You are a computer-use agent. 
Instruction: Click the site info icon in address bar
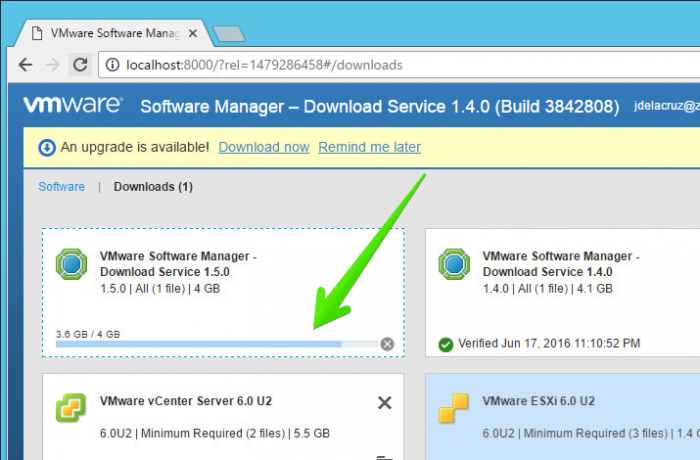(112, 65)
